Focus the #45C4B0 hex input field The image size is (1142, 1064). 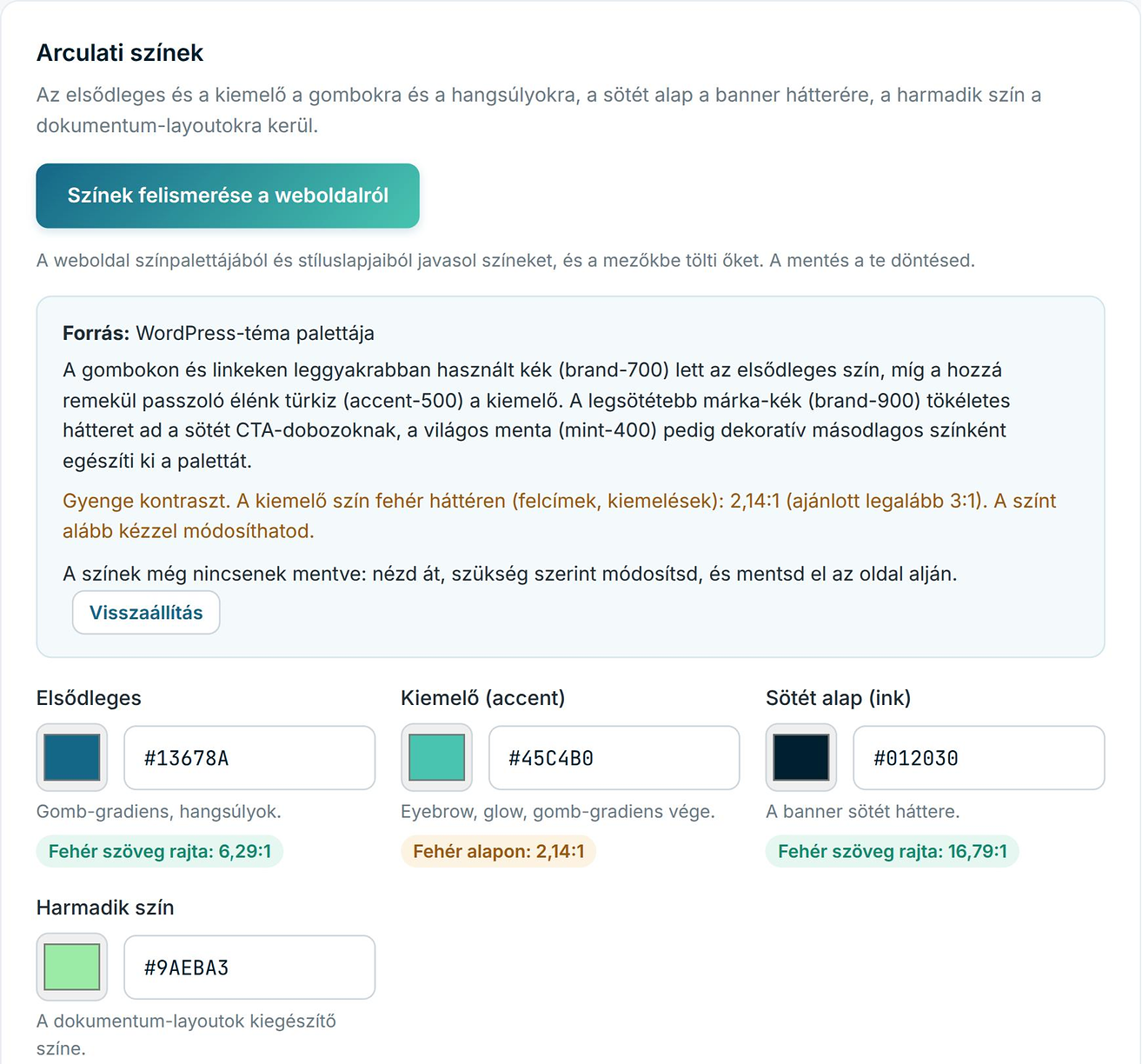tap(614, 758)
